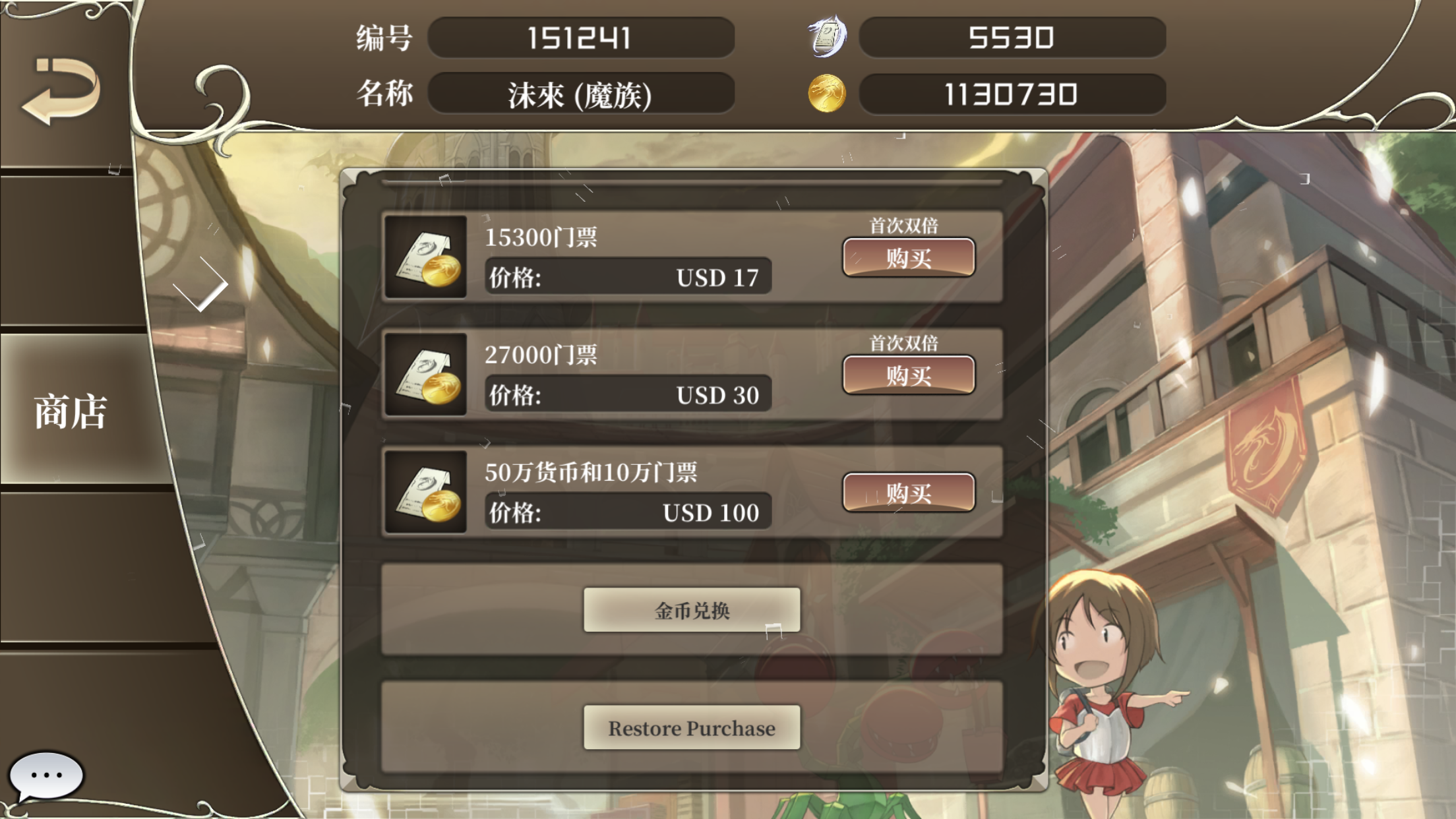Click the back arrow icon
The height and width of the screenshot is (819, 1456).
(x=61, y=91)
